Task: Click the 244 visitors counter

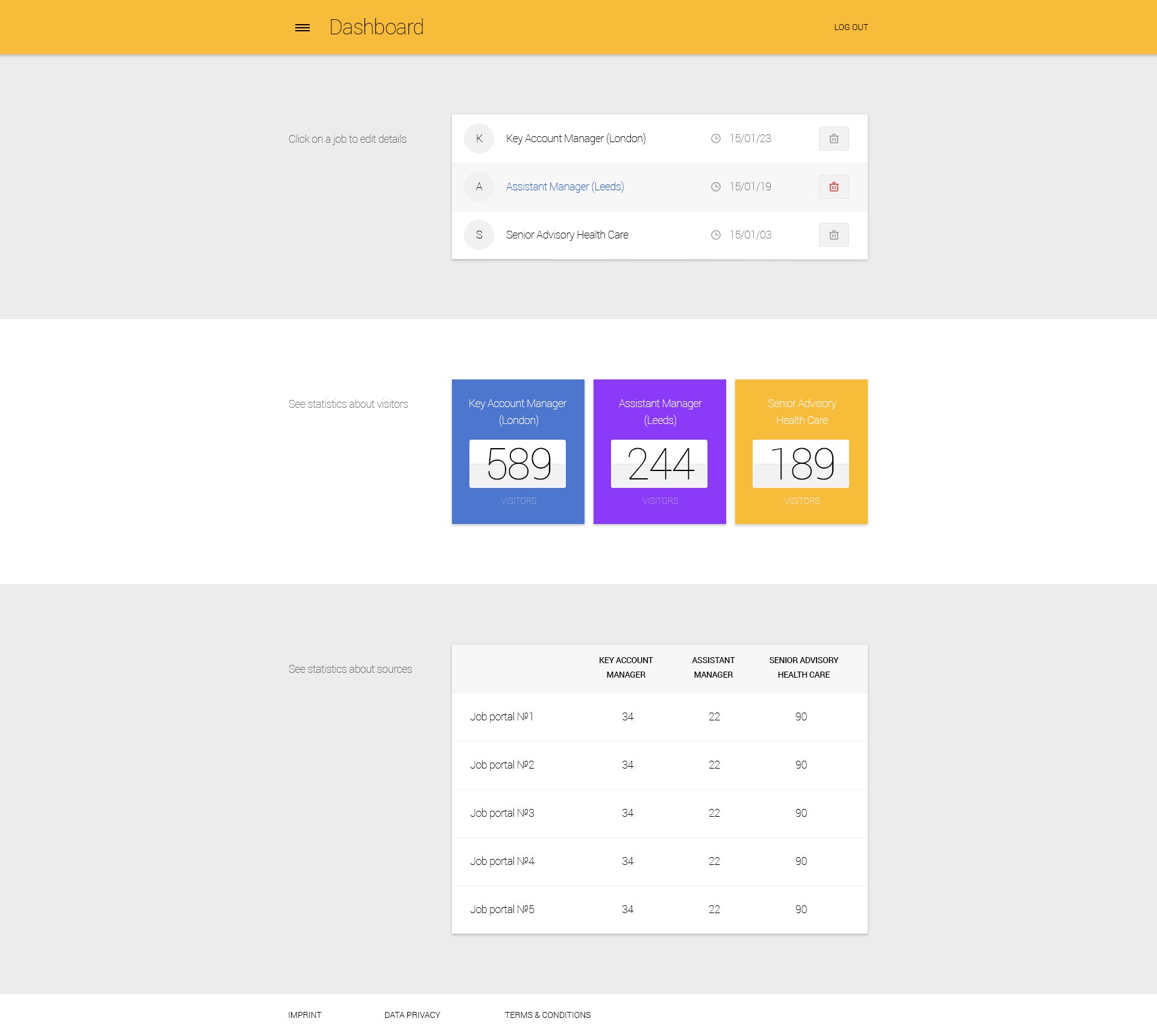Action: [659, 464]
